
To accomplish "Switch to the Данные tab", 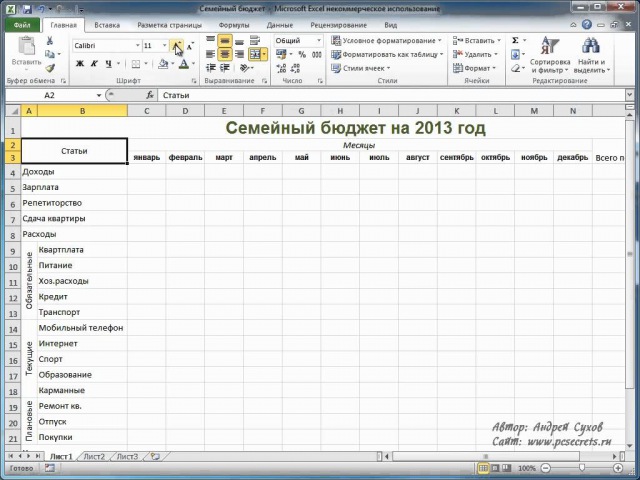I will pos(280,25).
